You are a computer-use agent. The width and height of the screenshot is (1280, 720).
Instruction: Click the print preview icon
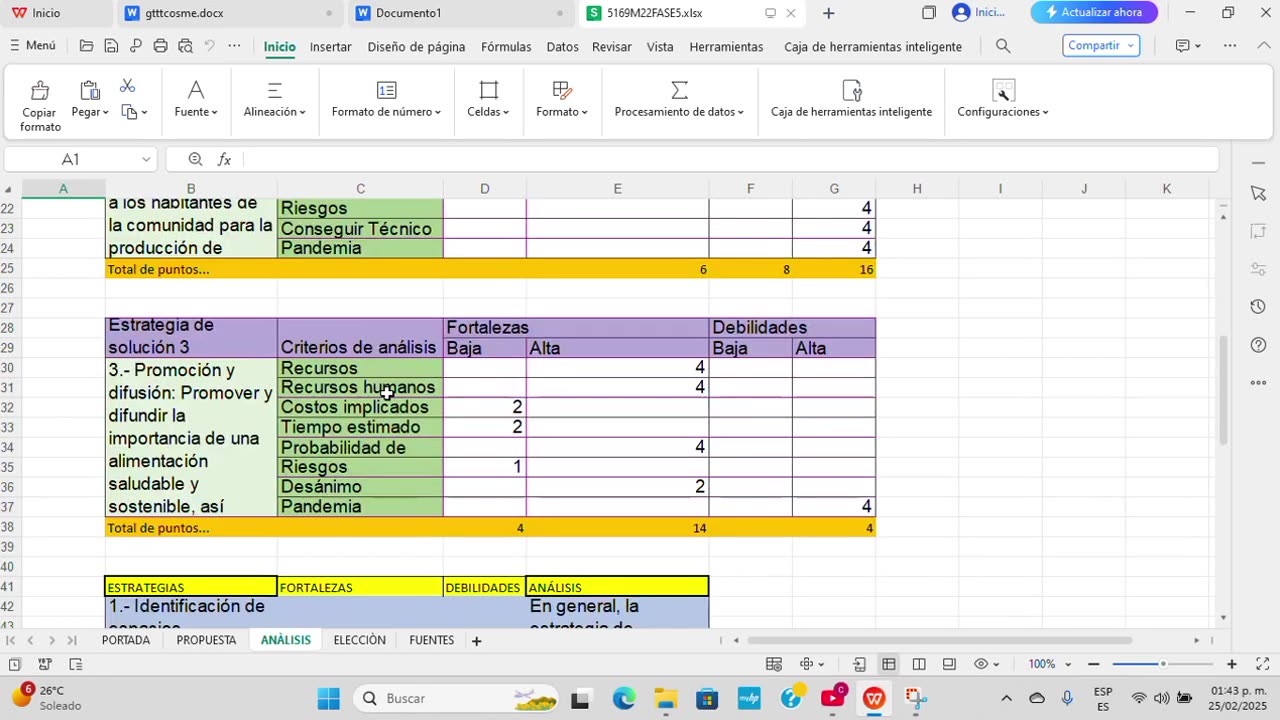pos(185,46)
